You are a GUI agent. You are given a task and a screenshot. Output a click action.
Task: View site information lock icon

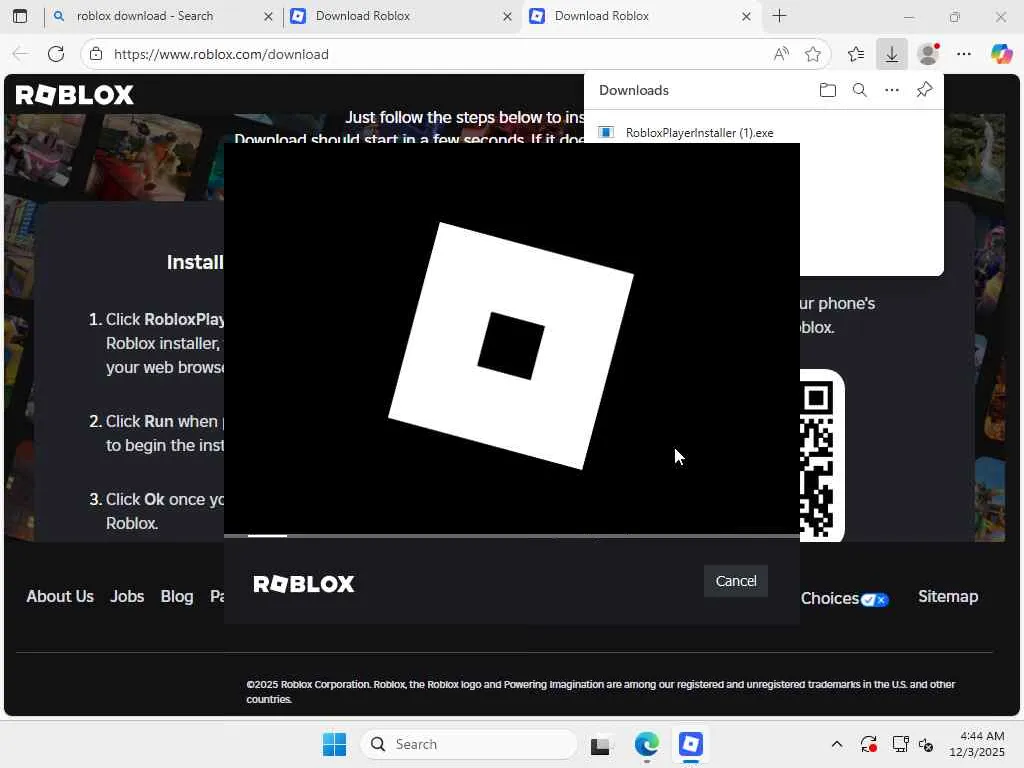click(96, 54)
